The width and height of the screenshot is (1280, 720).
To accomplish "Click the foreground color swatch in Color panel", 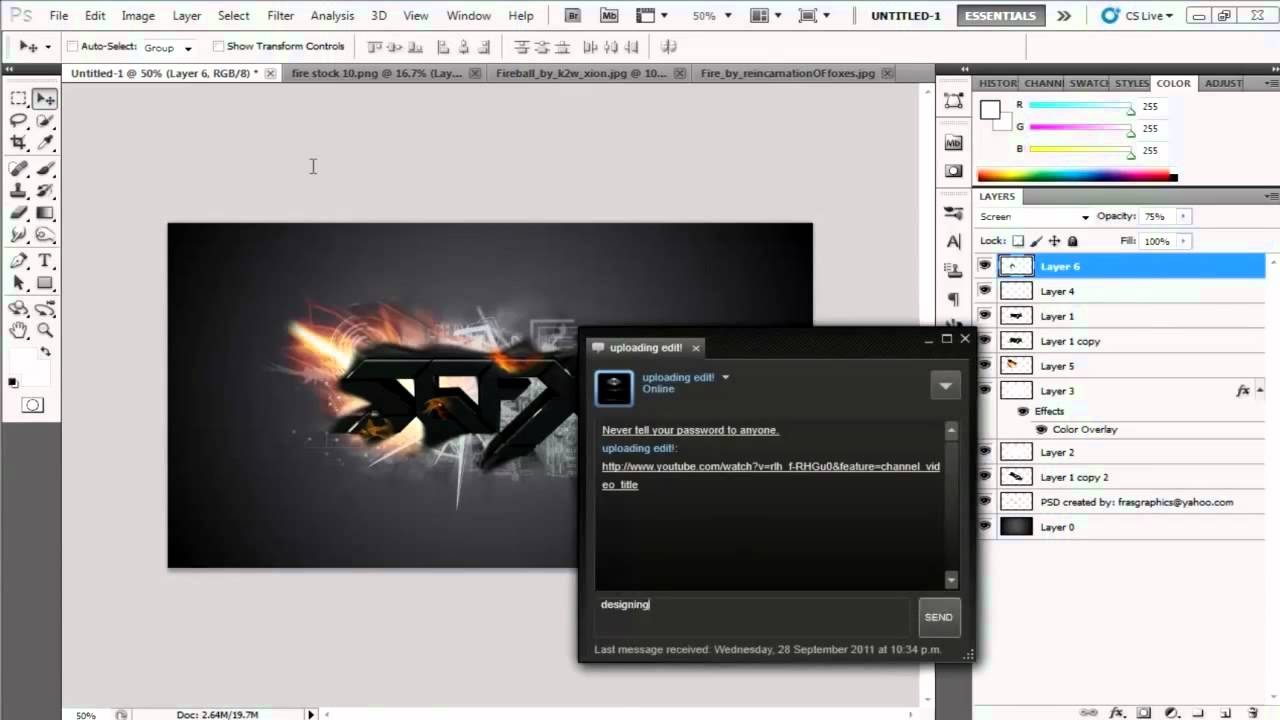I will point(989,110).
